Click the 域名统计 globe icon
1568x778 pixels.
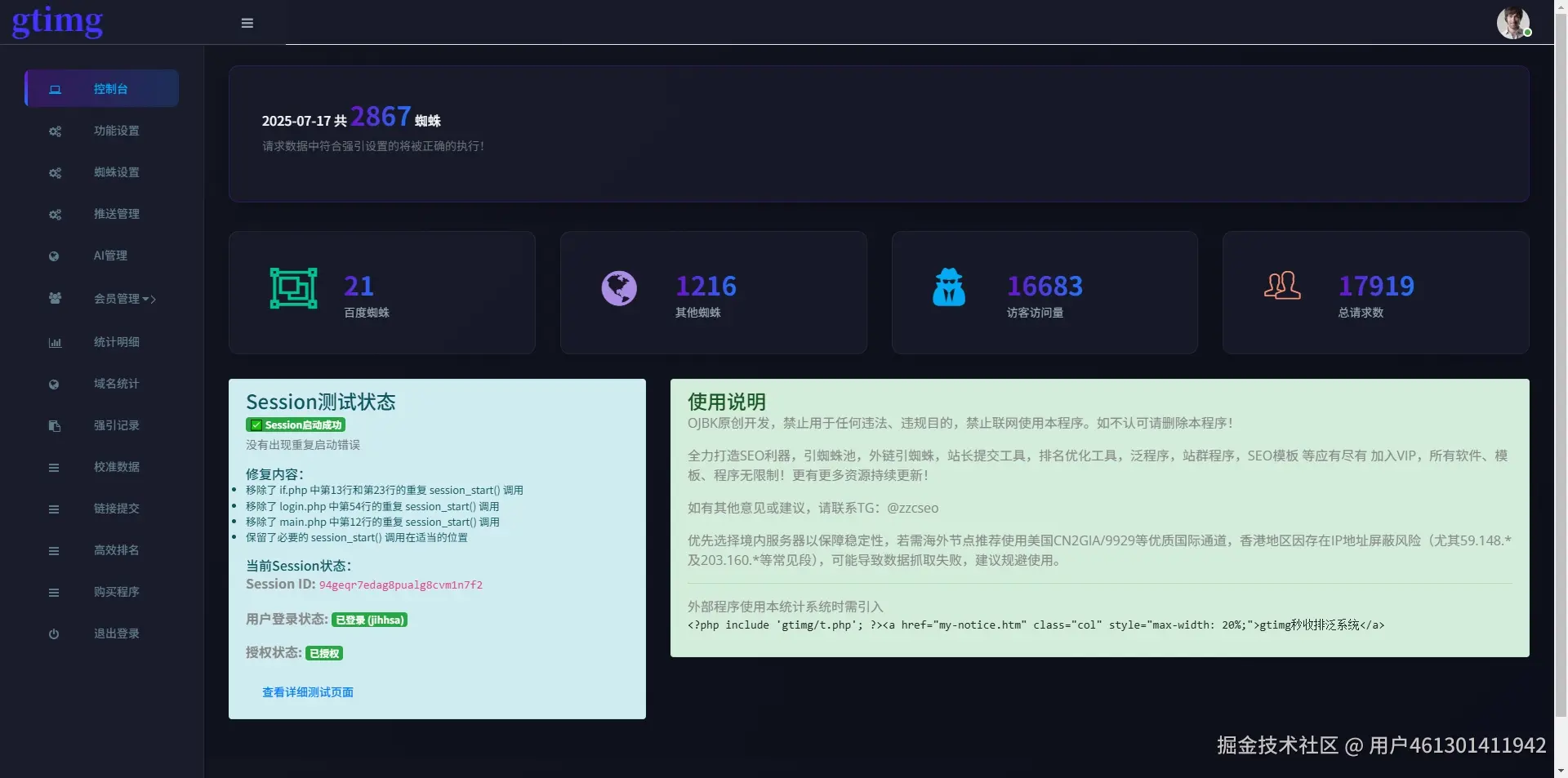click(54, 384)
